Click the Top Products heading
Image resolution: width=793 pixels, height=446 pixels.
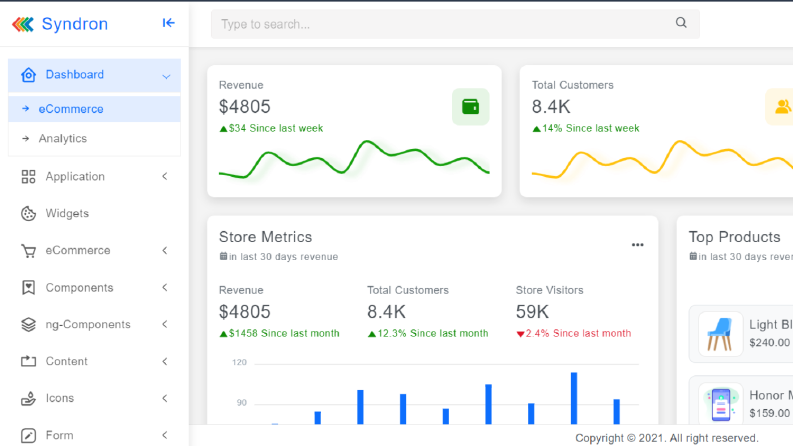pyautogui.click(x=734, y=237)
